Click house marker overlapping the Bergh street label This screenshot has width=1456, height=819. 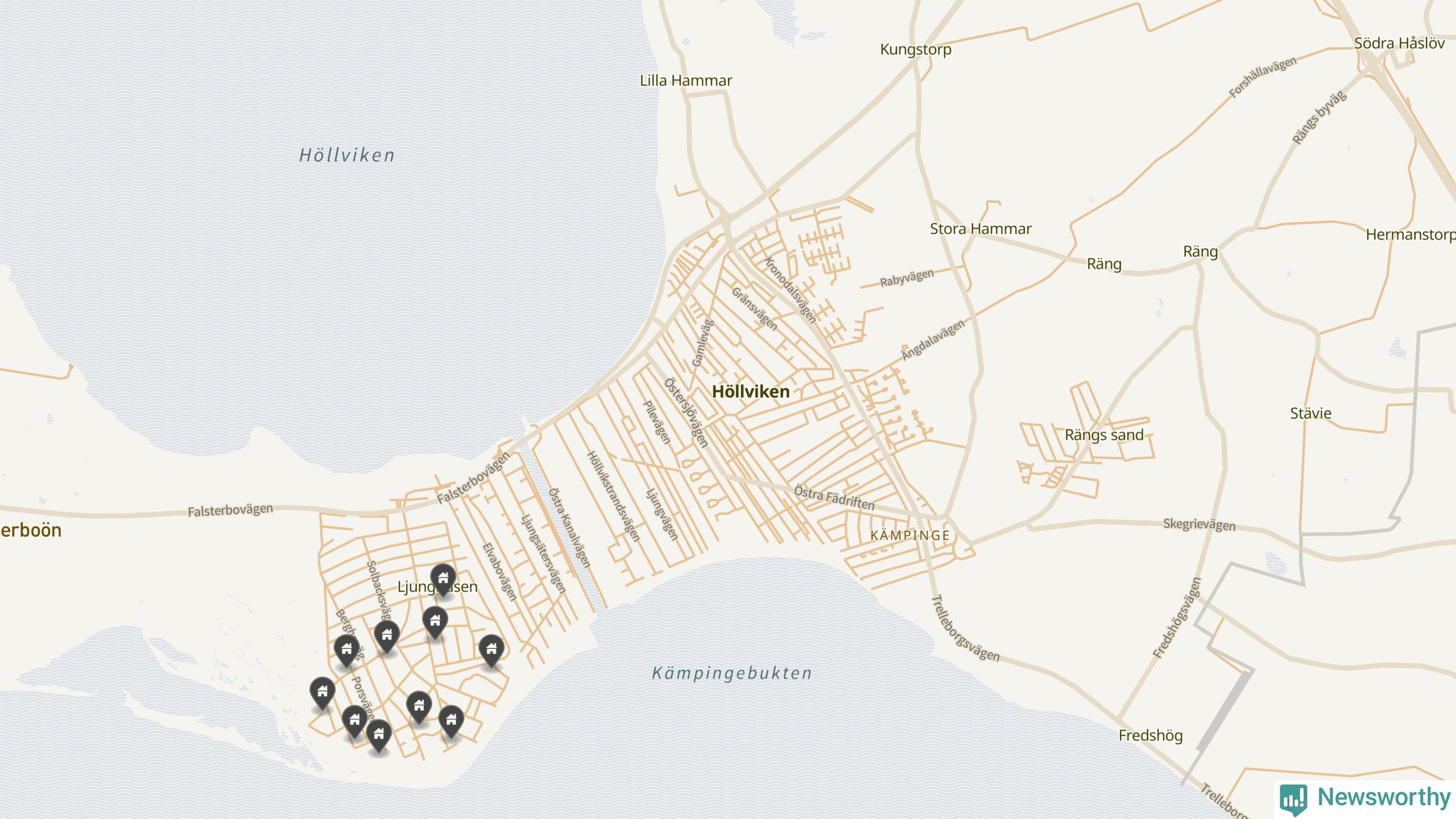(346, 648)
